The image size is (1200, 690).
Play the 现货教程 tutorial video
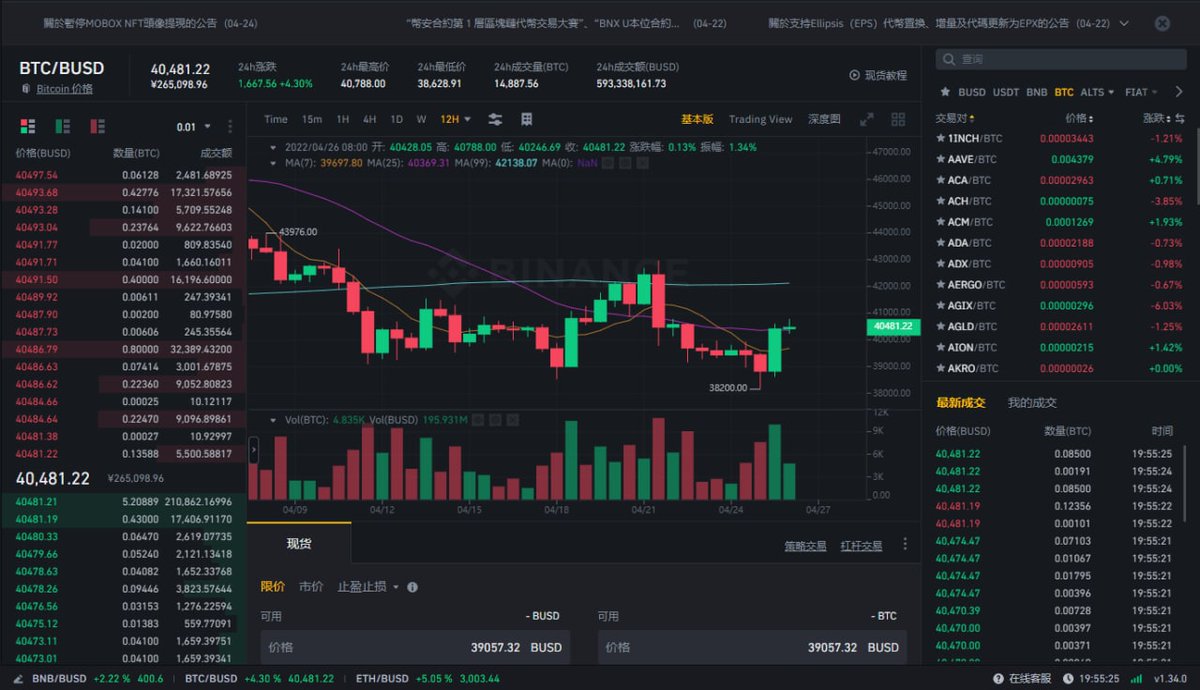coord(878,75)
